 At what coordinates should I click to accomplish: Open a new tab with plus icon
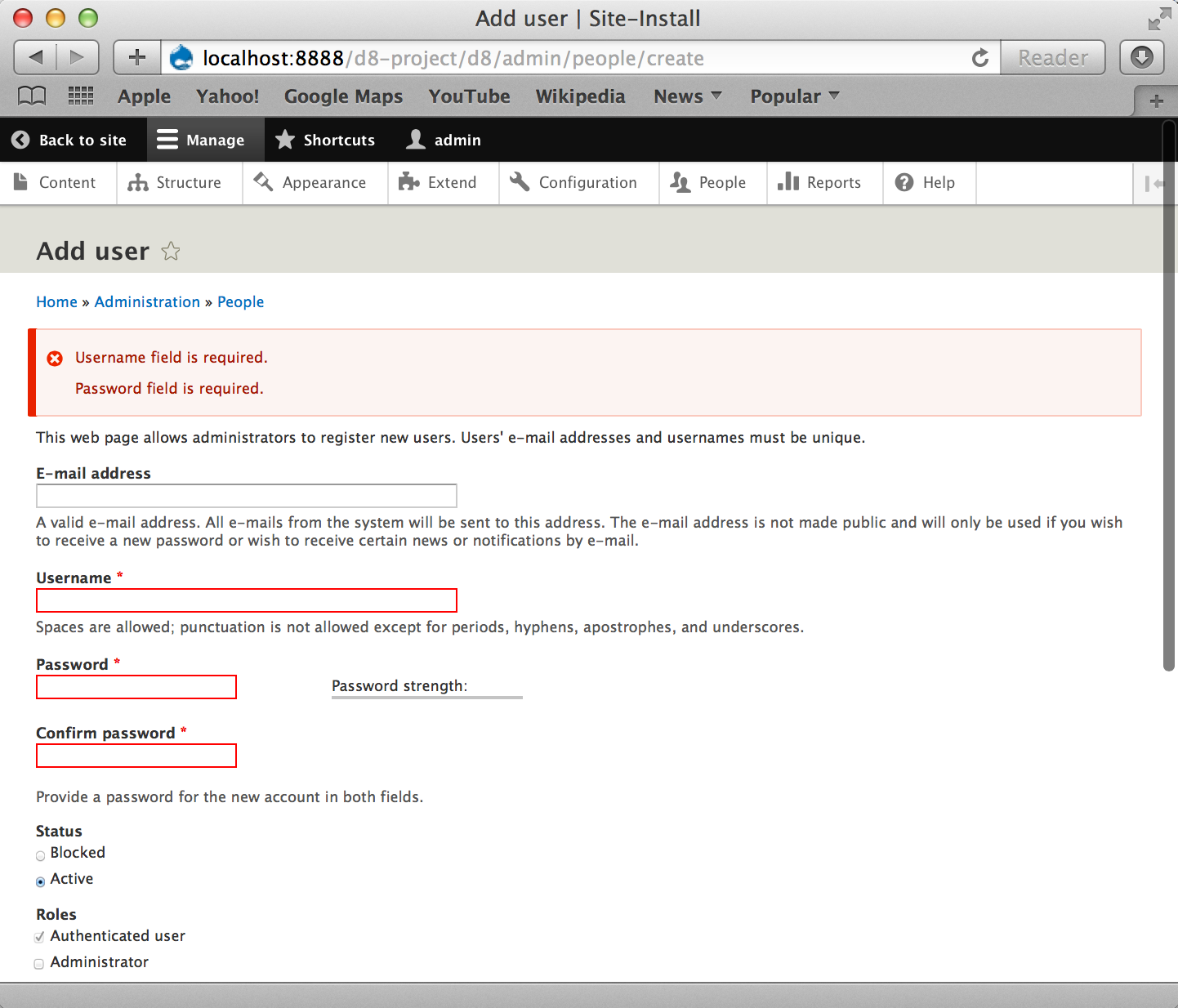tap(1156, 101)
